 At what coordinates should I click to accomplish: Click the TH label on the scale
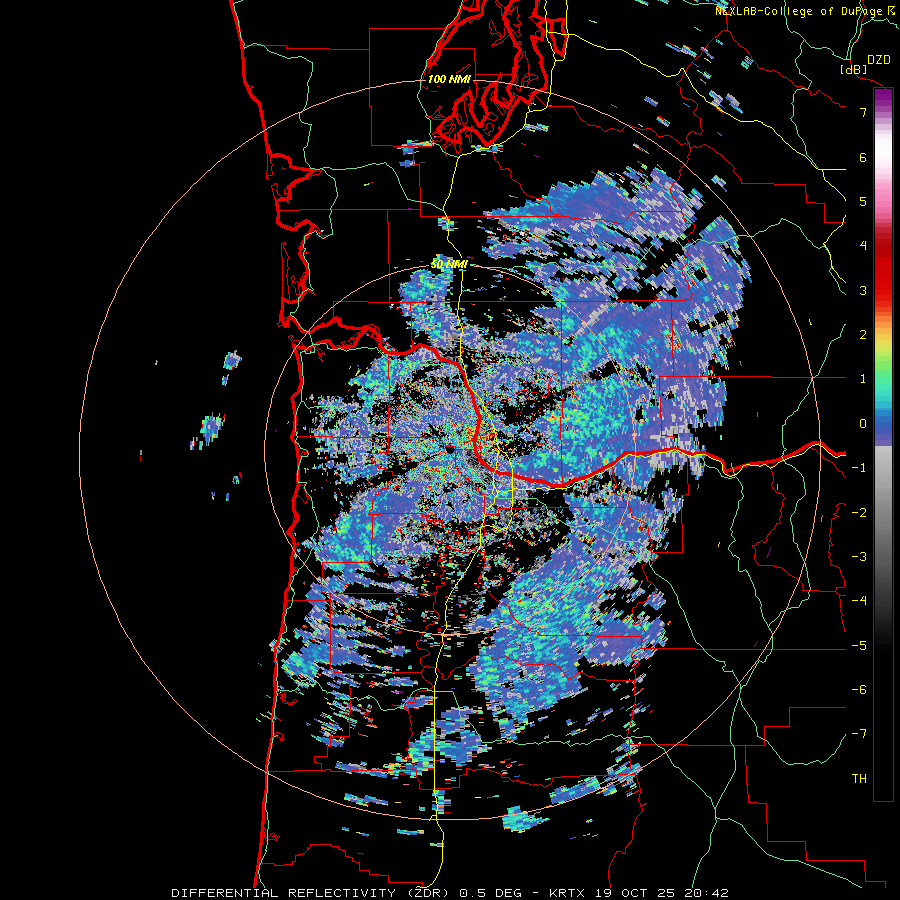(859, 778)
